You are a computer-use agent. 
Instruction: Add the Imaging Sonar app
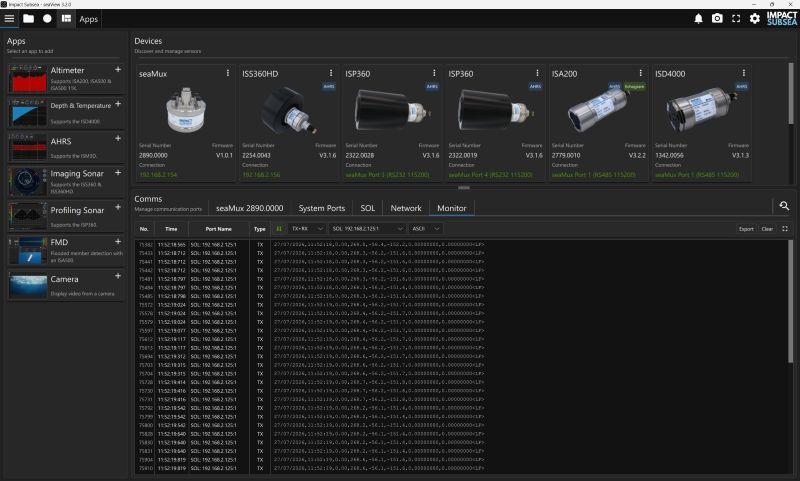click(118, 173)
